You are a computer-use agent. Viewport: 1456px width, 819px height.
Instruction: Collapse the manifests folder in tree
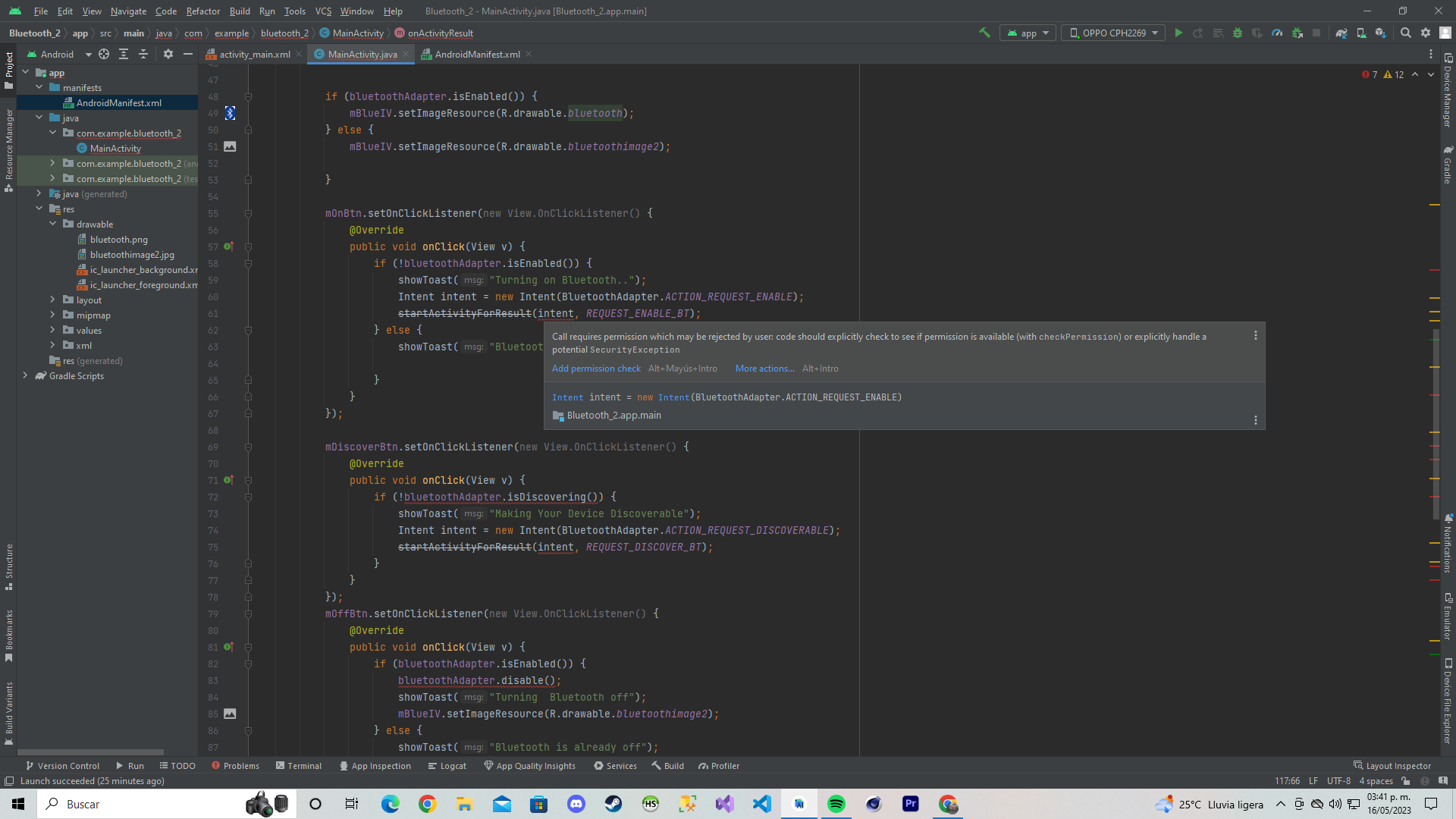click(39, 87)
